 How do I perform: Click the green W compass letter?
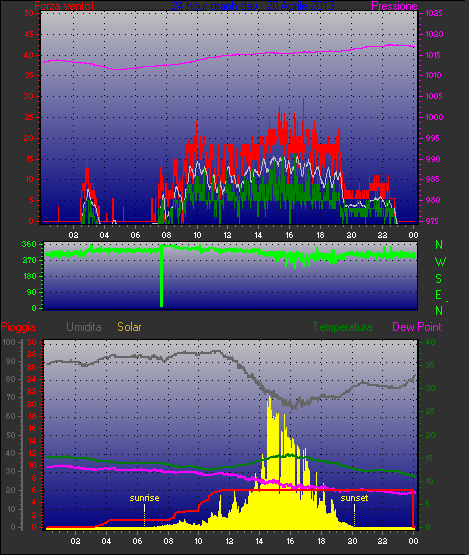tap(440, 262)
